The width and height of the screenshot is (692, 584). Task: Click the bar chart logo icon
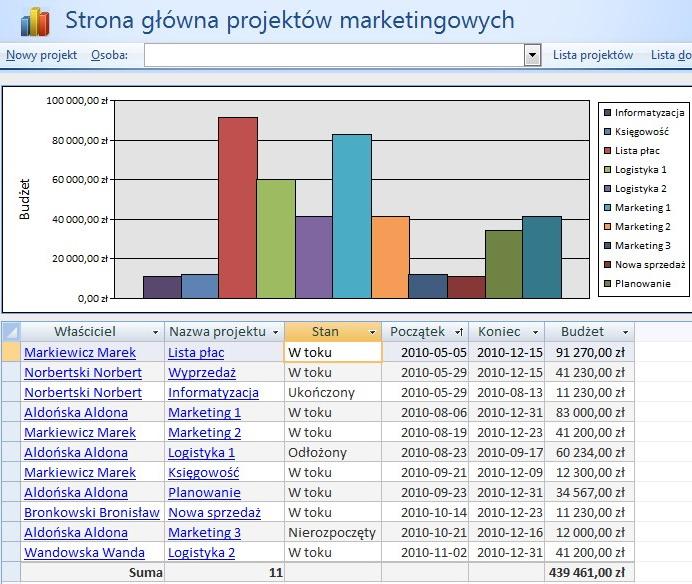35,22
